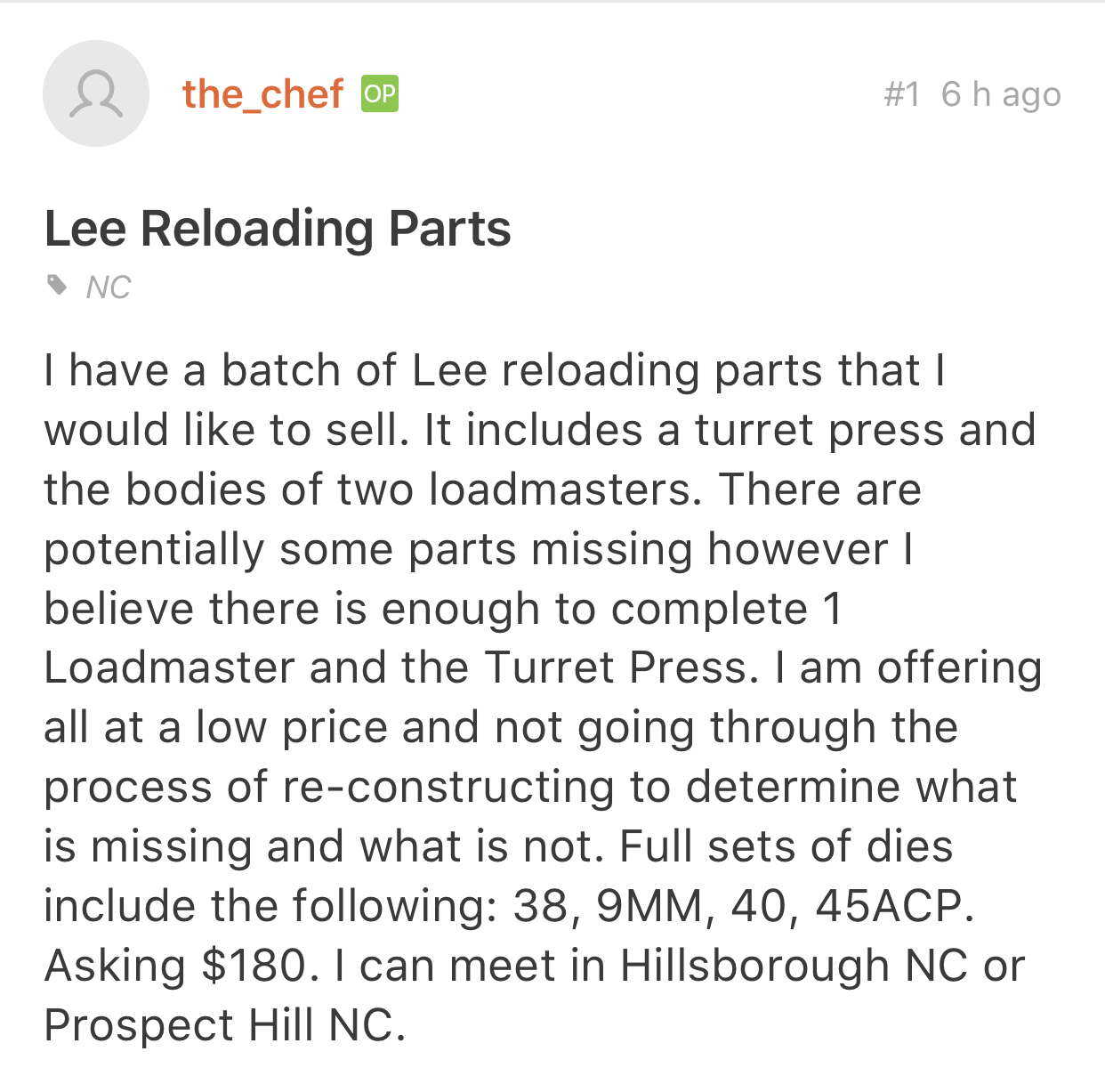Screen dimensions: 1105x1092
Task: Tap the small tag icon under the title
Action: coord(57,286)
